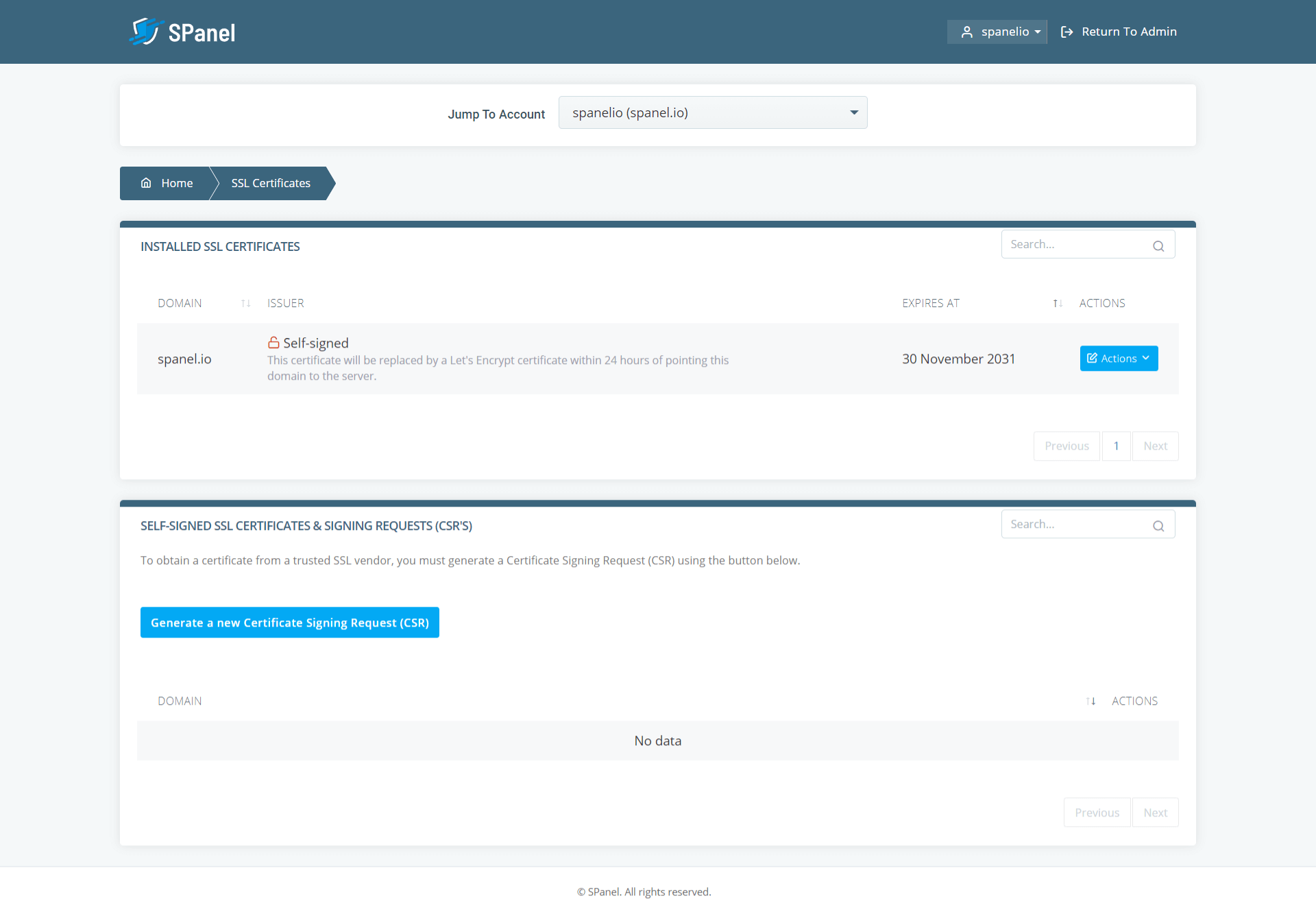This screenshot has height=916, width=1316.
Task: Click Next in installed certificates pagination
Action: 1155,446
